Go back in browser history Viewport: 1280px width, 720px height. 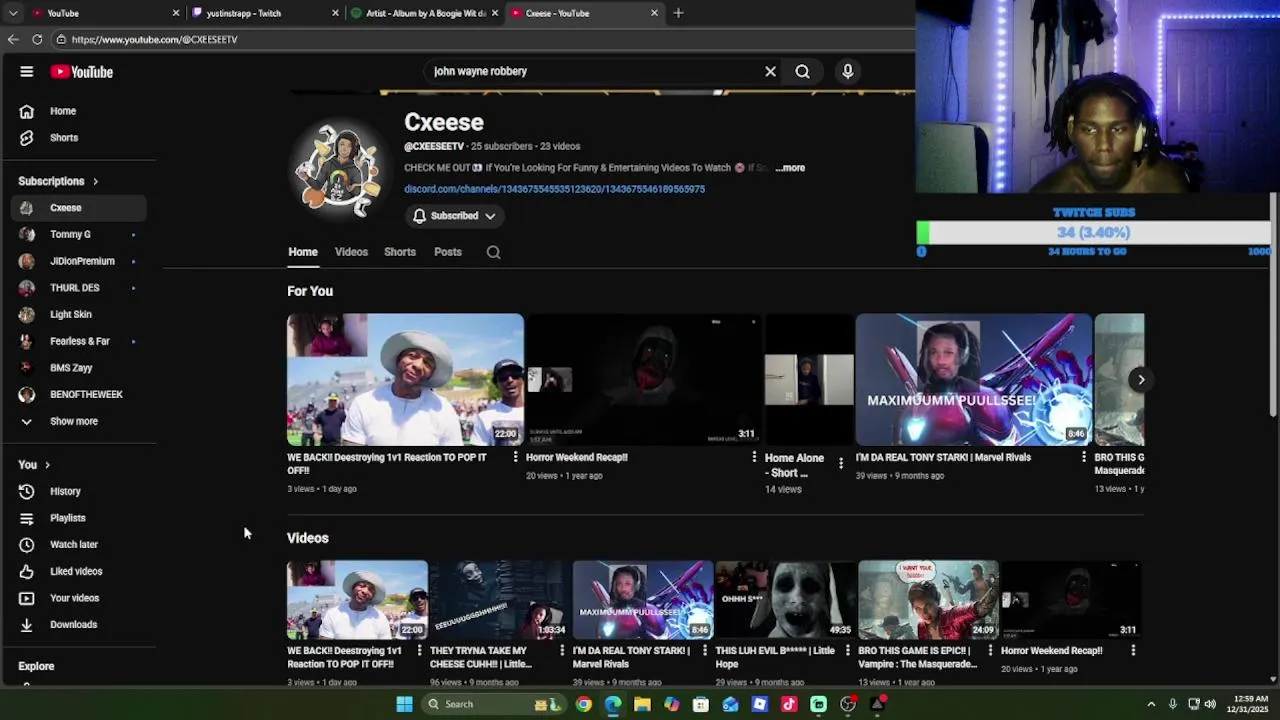coord(12,39)
